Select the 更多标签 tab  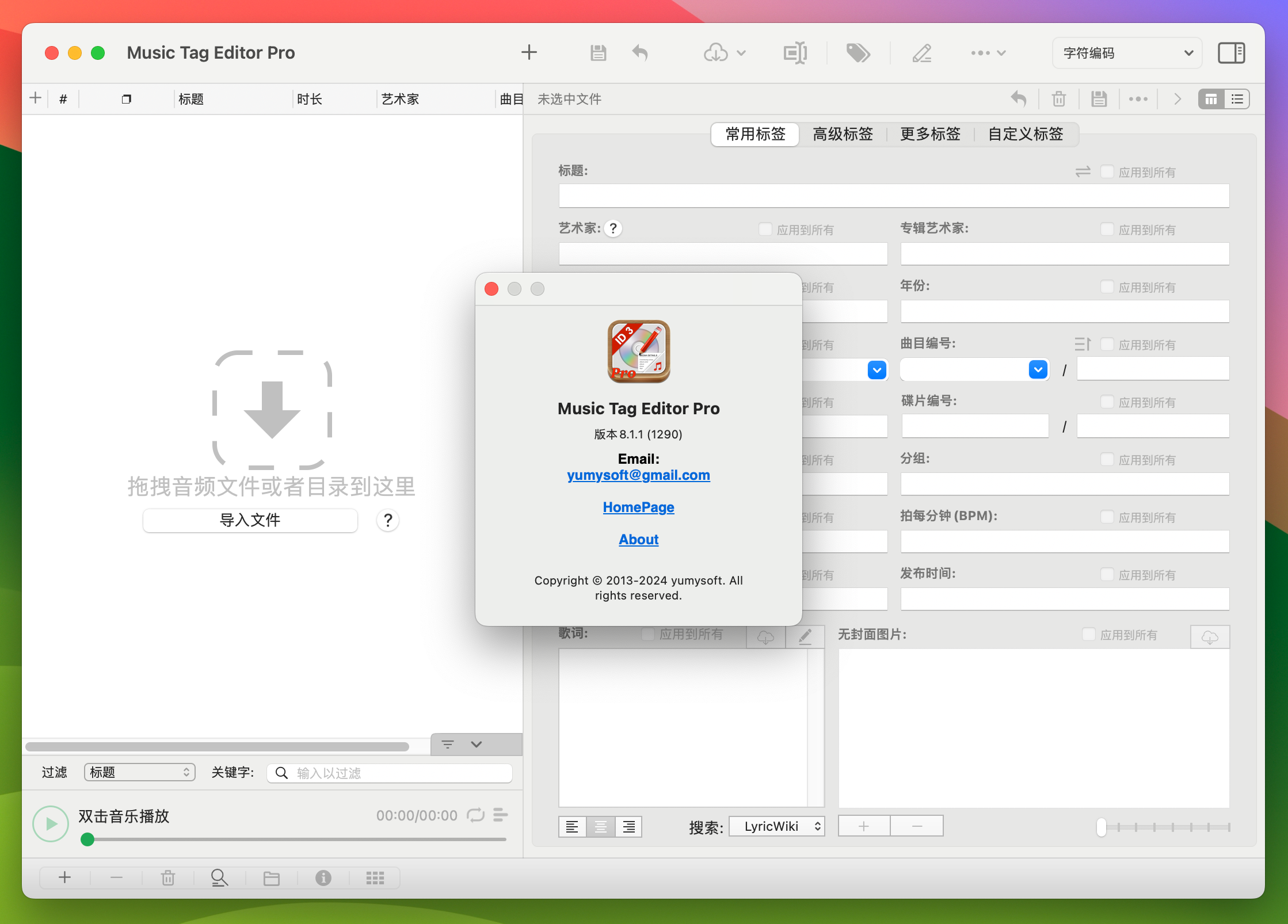930,134
